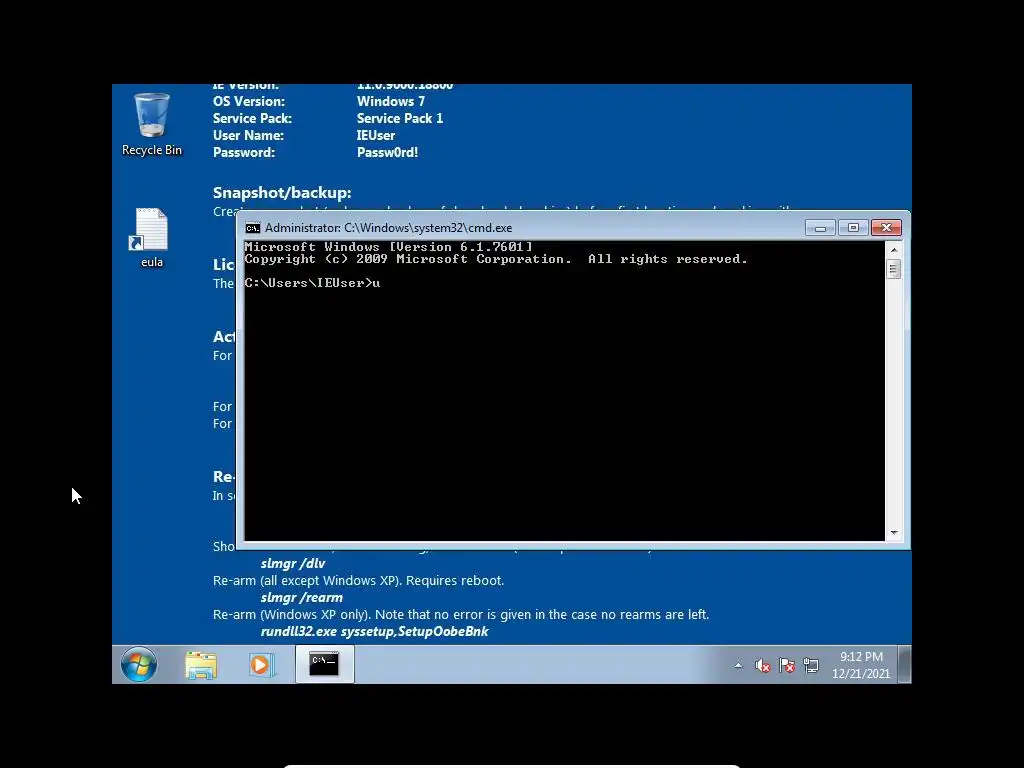1024x768 pixels.
Task: Click the Copyright 2009 Microsoft Corporation line
Action: 496,259
